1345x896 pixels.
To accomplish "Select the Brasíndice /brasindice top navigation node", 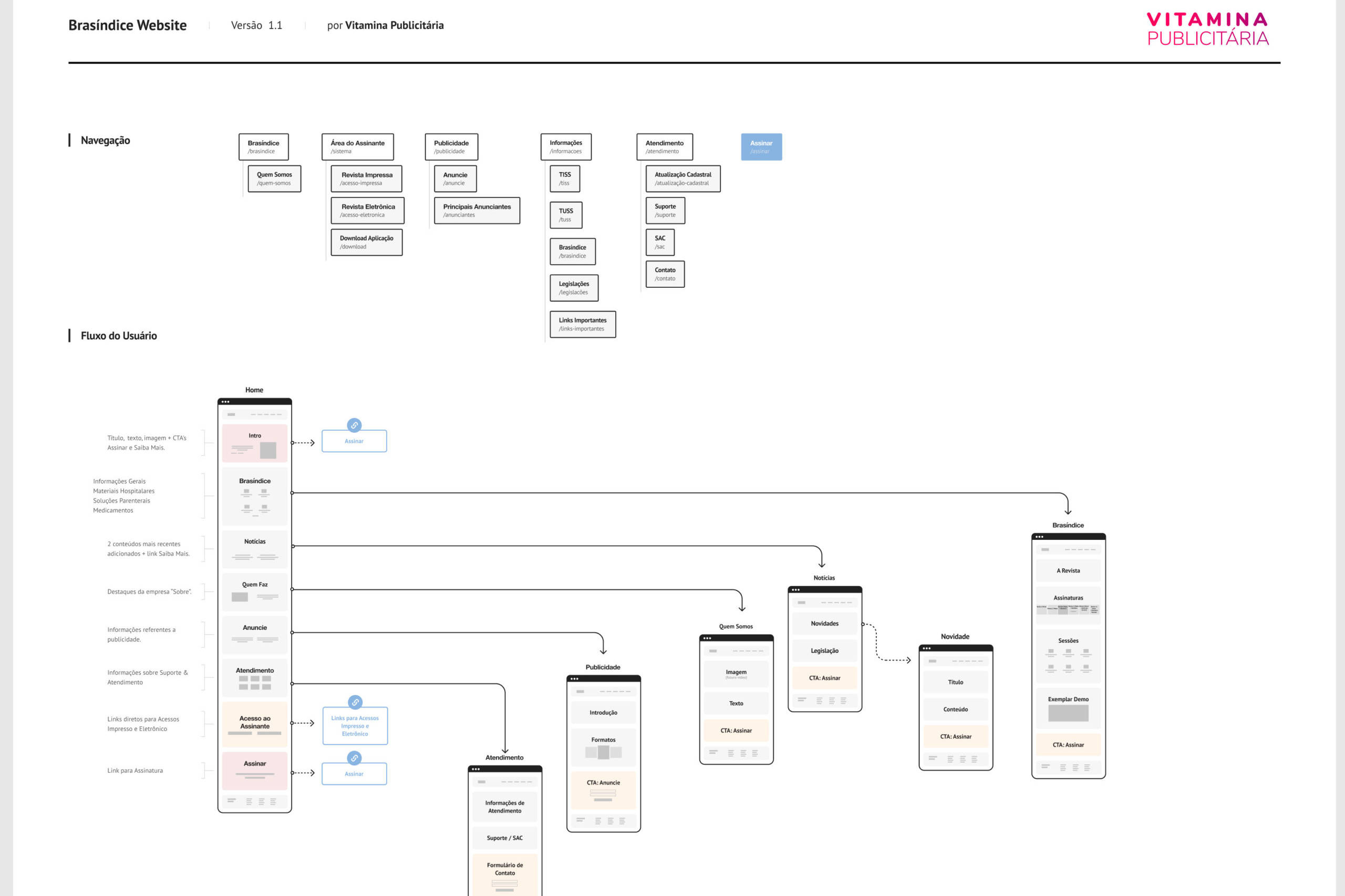I will (x=264, y=147).
